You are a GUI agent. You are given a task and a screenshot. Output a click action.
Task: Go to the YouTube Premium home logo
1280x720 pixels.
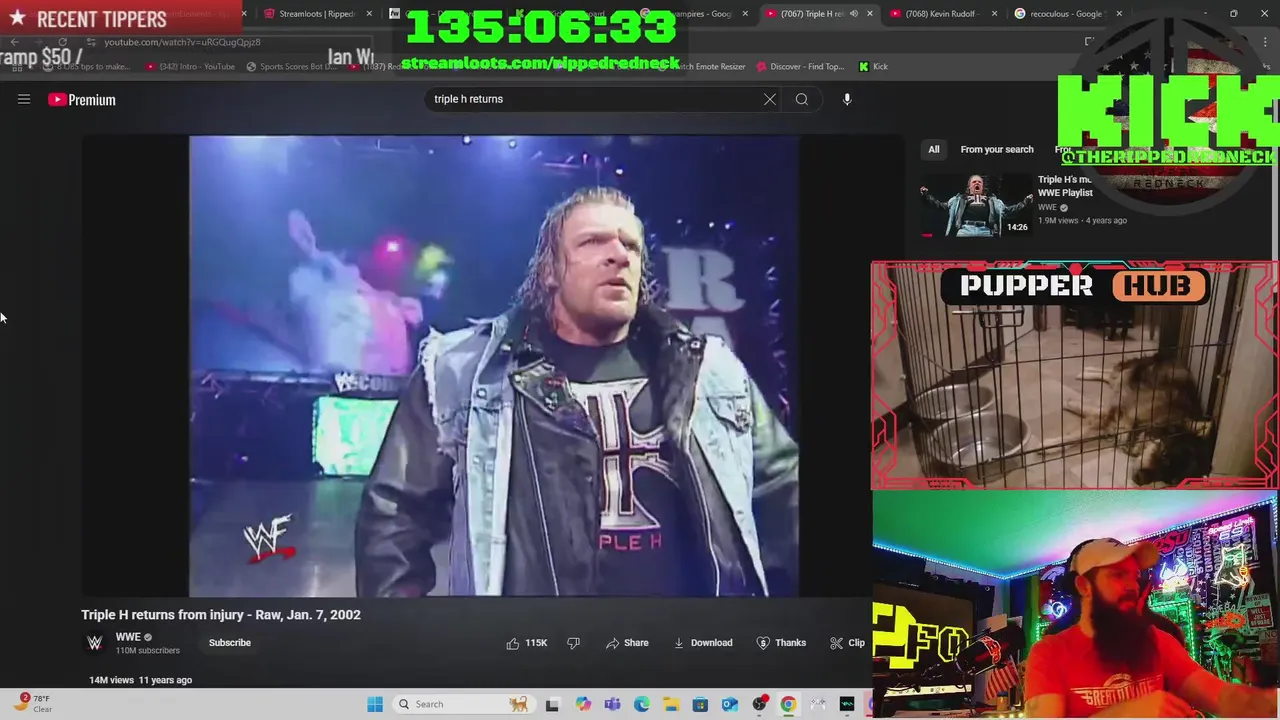pos(82,100)
